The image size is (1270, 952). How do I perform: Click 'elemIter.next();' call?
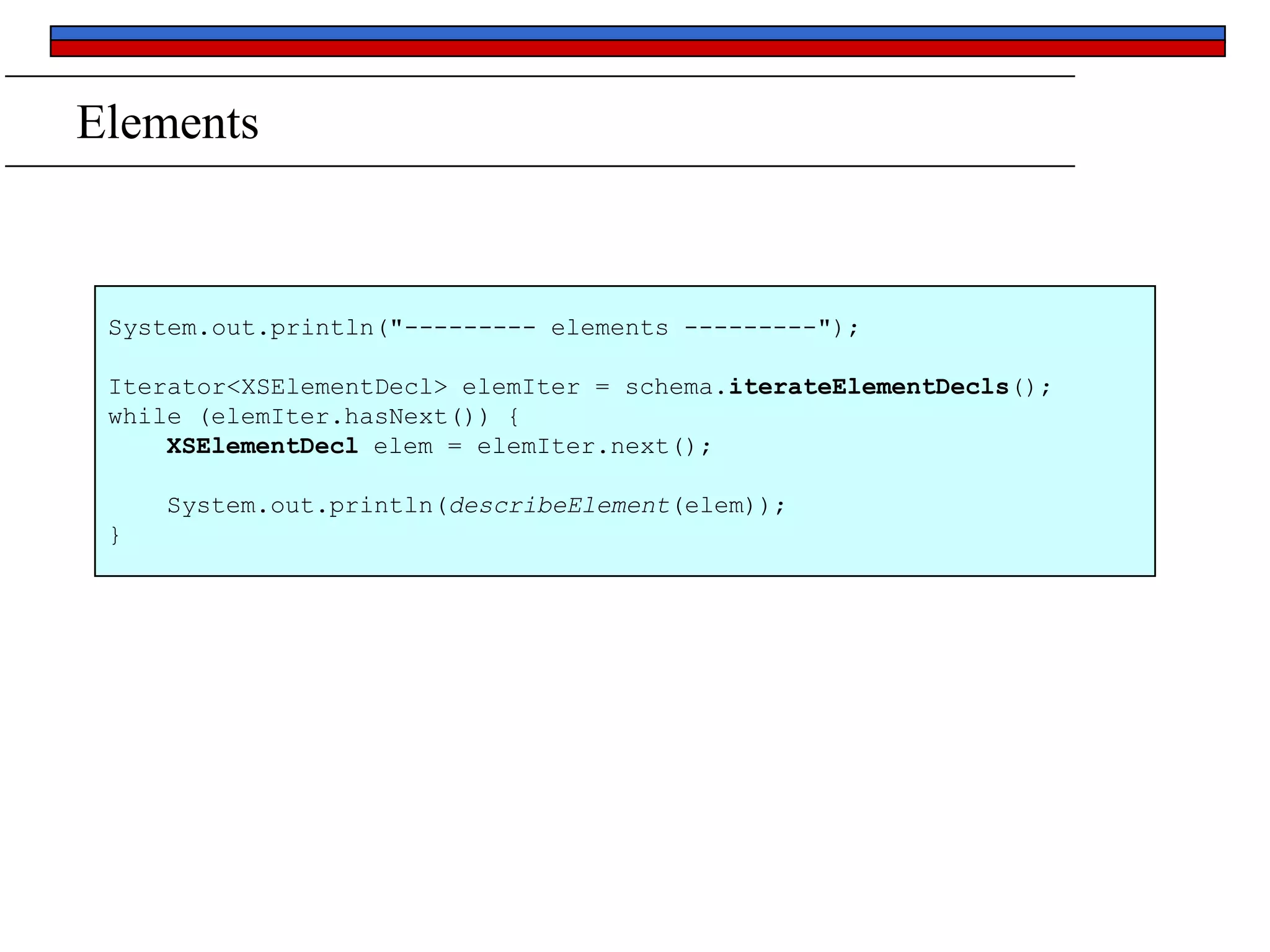[x=594, y=446]
